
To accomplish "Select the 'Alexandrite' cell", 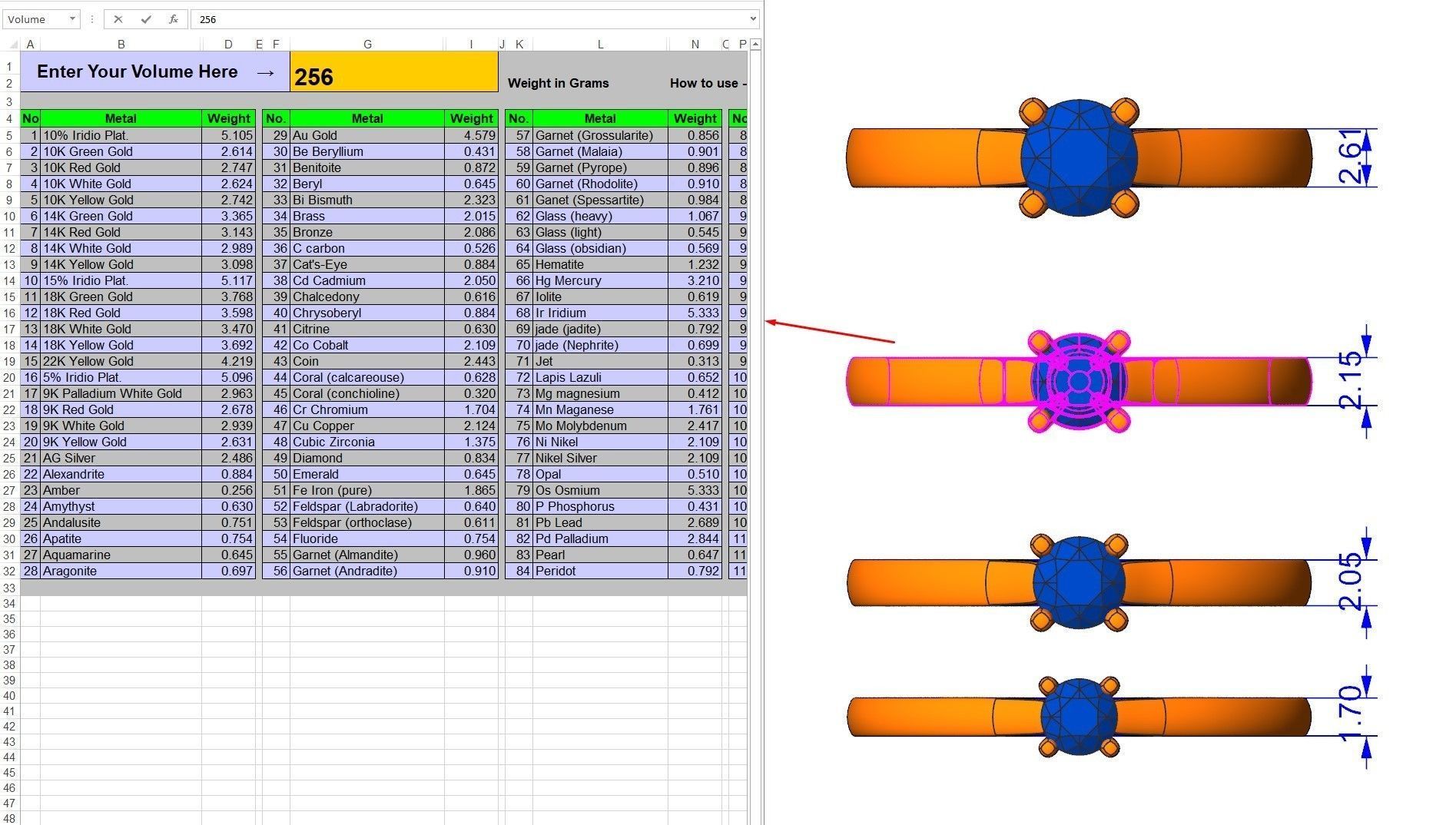I will (121, 474).
